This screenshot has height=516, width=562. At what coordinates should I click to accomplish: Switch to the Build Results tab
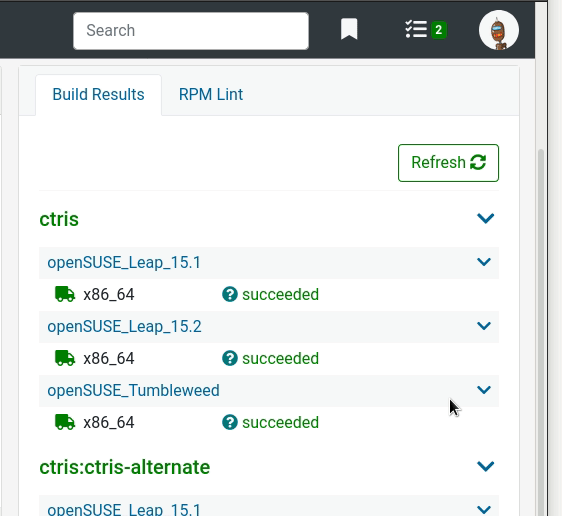(x=98, y=95)
